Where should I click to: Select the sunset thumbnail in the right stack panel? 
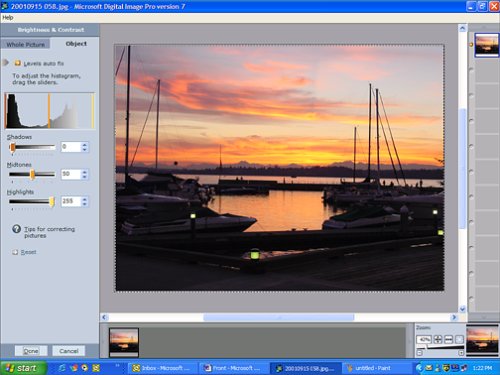coord(486,45)
